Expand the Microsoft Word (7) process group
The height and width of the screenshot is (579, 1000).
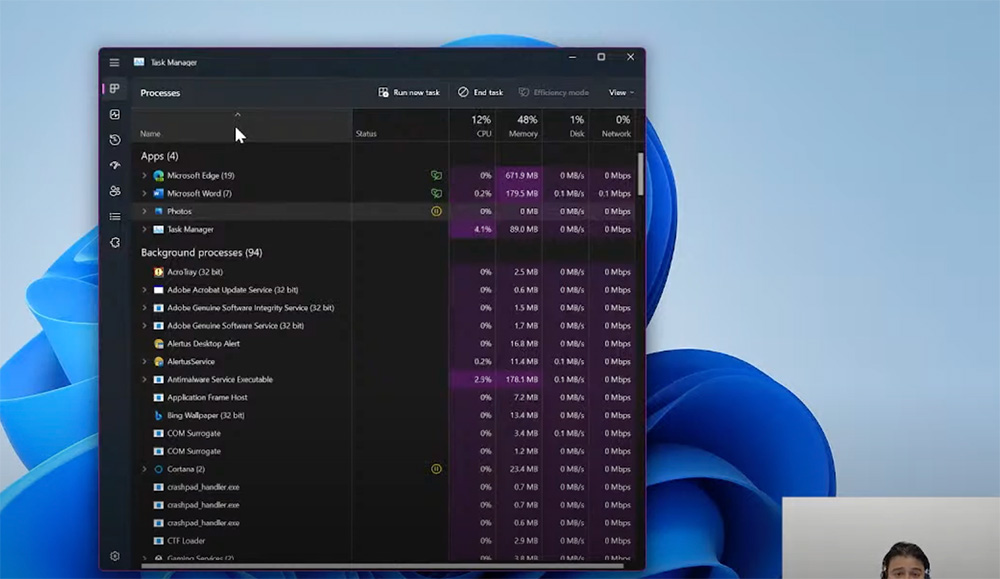point(144,193)
